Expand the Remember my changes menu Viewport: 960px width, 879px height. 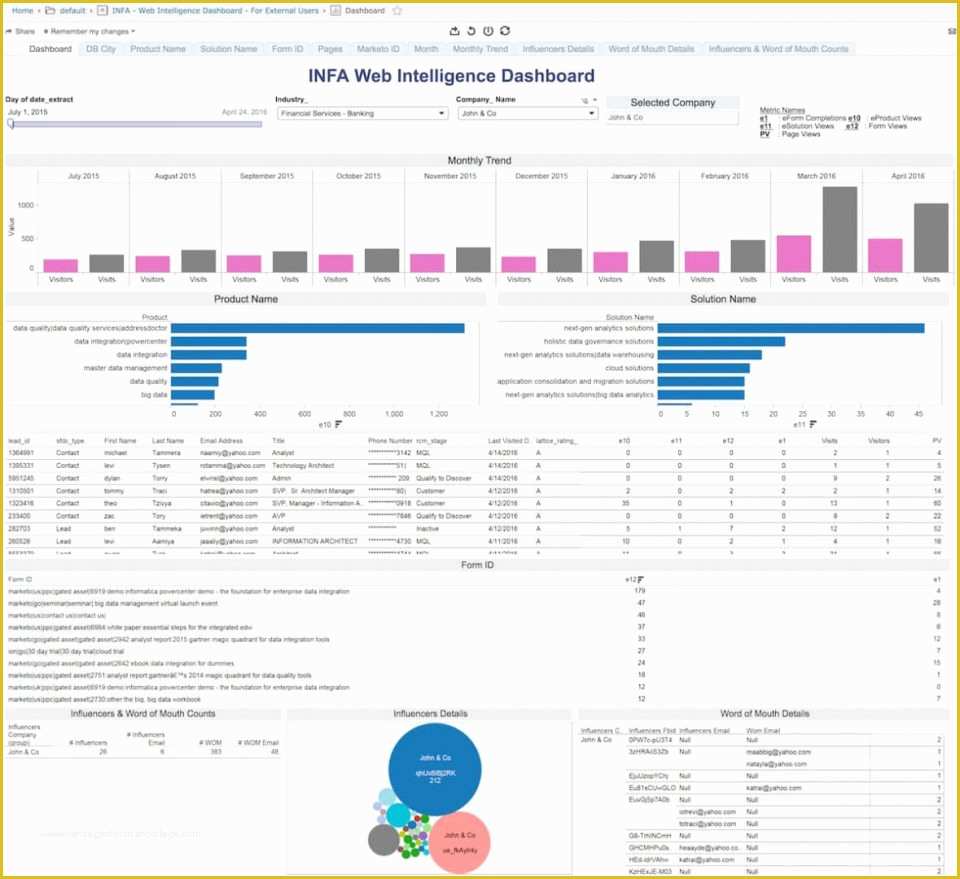point(89,31)
